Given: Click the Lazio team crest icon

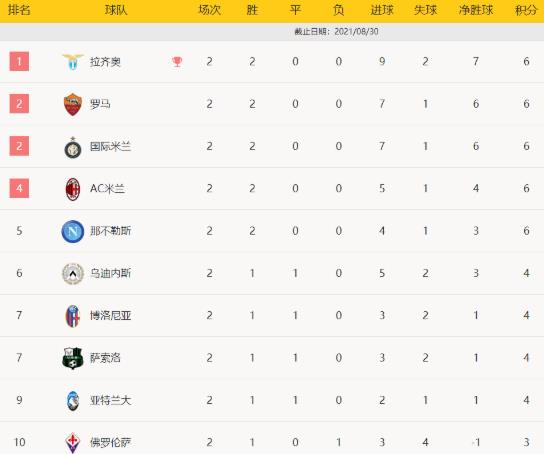Looking at the screenshot, I should pos(73,62).
